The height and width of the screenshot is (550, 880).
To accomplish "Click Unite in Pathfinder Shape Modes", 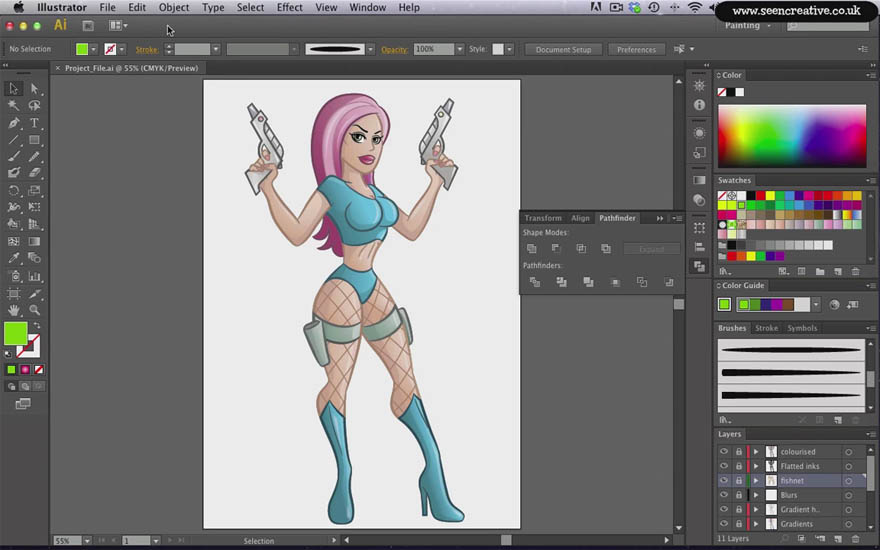I will pos(531,249).
